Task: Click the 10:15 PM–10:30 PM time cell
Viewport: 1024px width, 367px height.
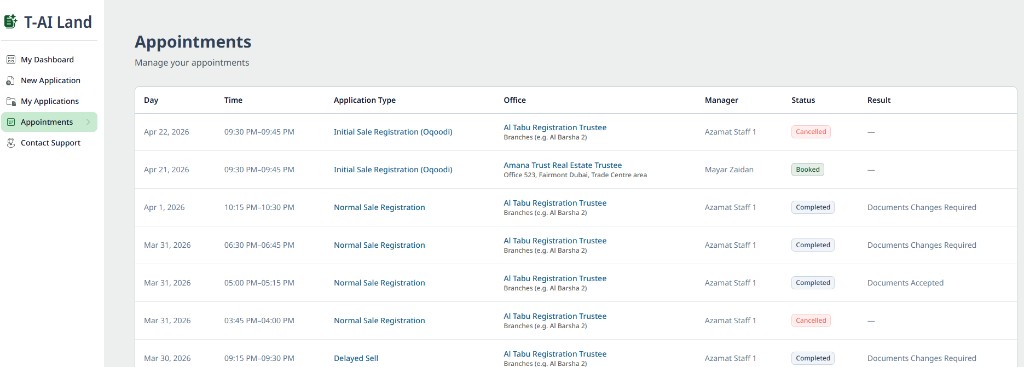Action: (x=259, y=208)
